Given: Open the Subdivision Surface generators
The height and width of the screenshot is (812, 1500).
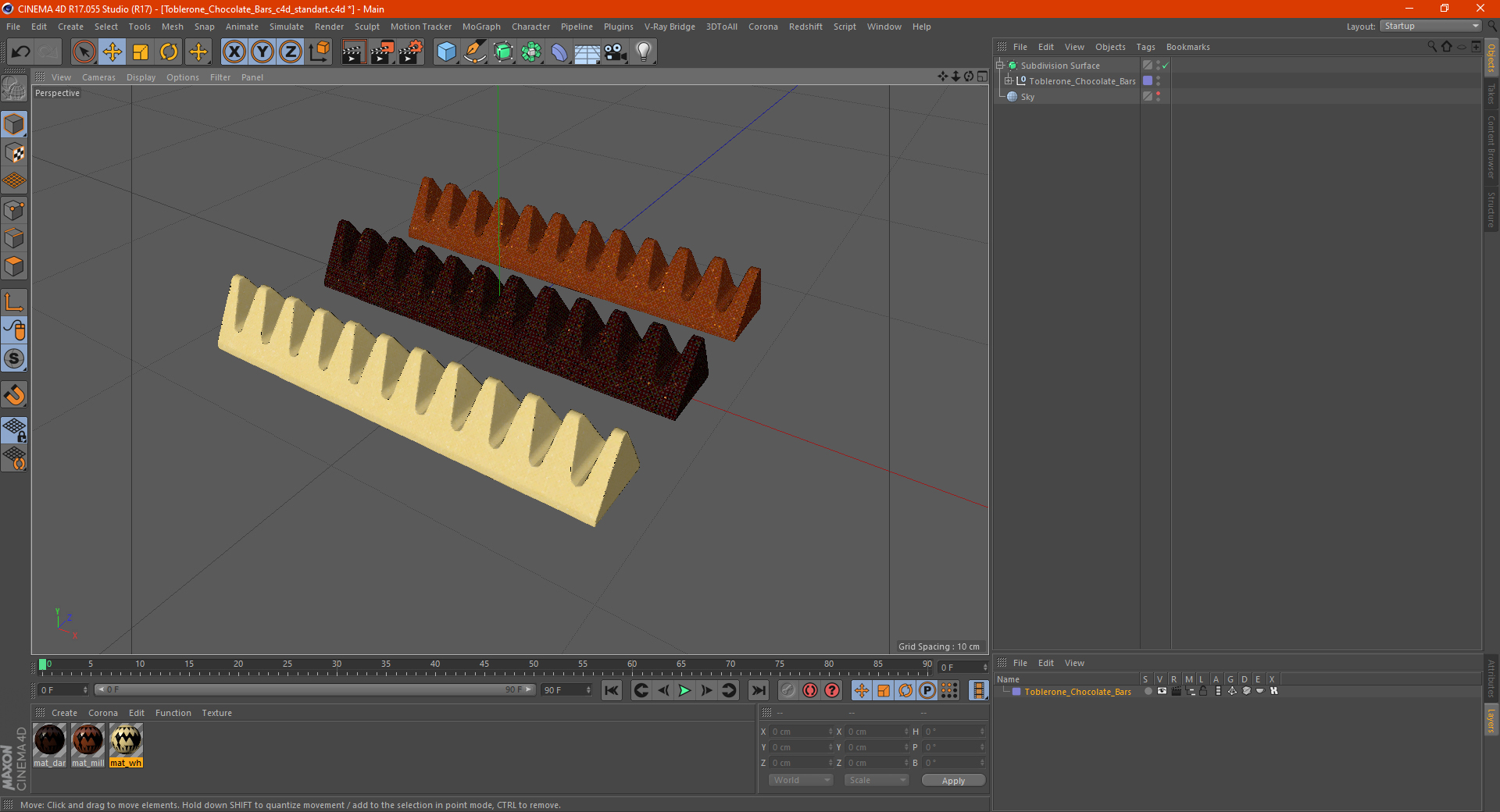Looking at the screenshot, I should 503,52.
